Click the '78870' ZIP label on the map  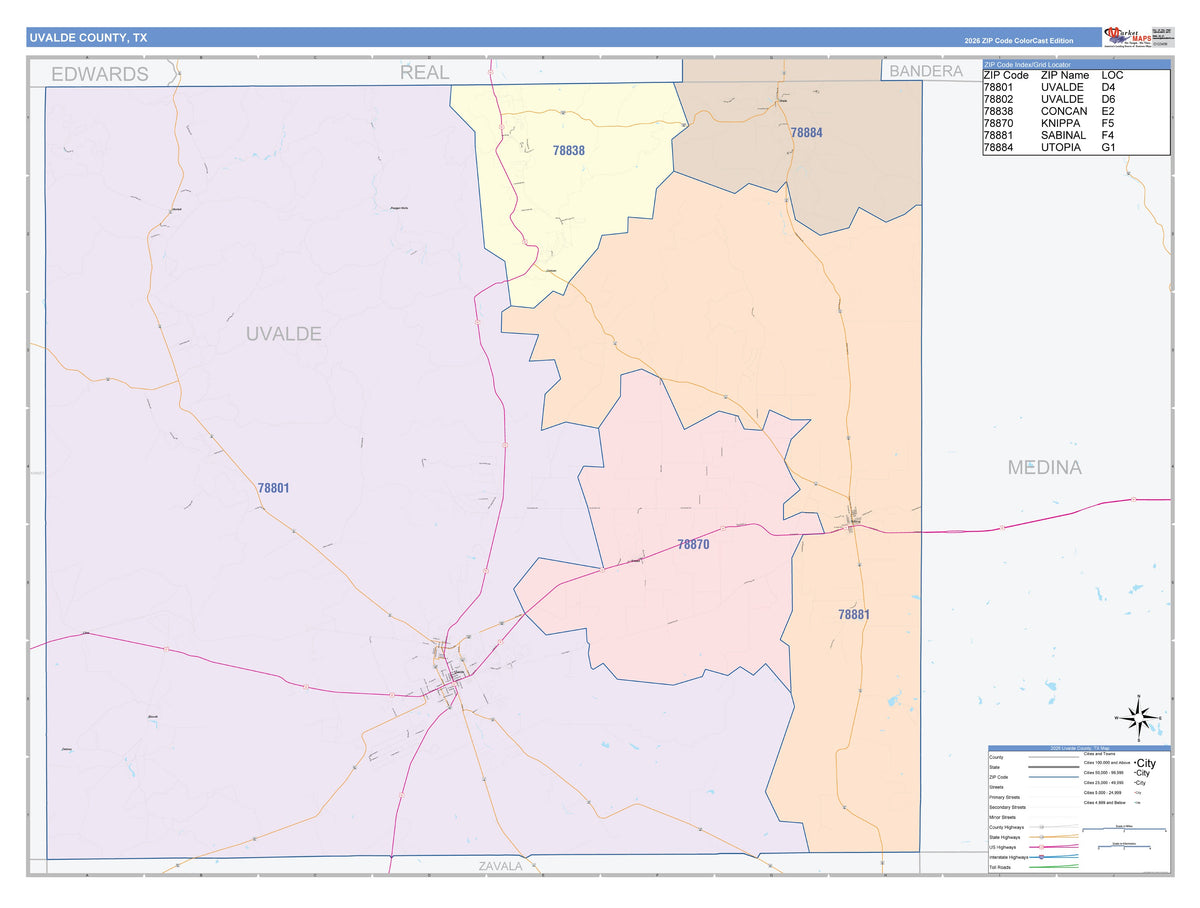(693, 545)
